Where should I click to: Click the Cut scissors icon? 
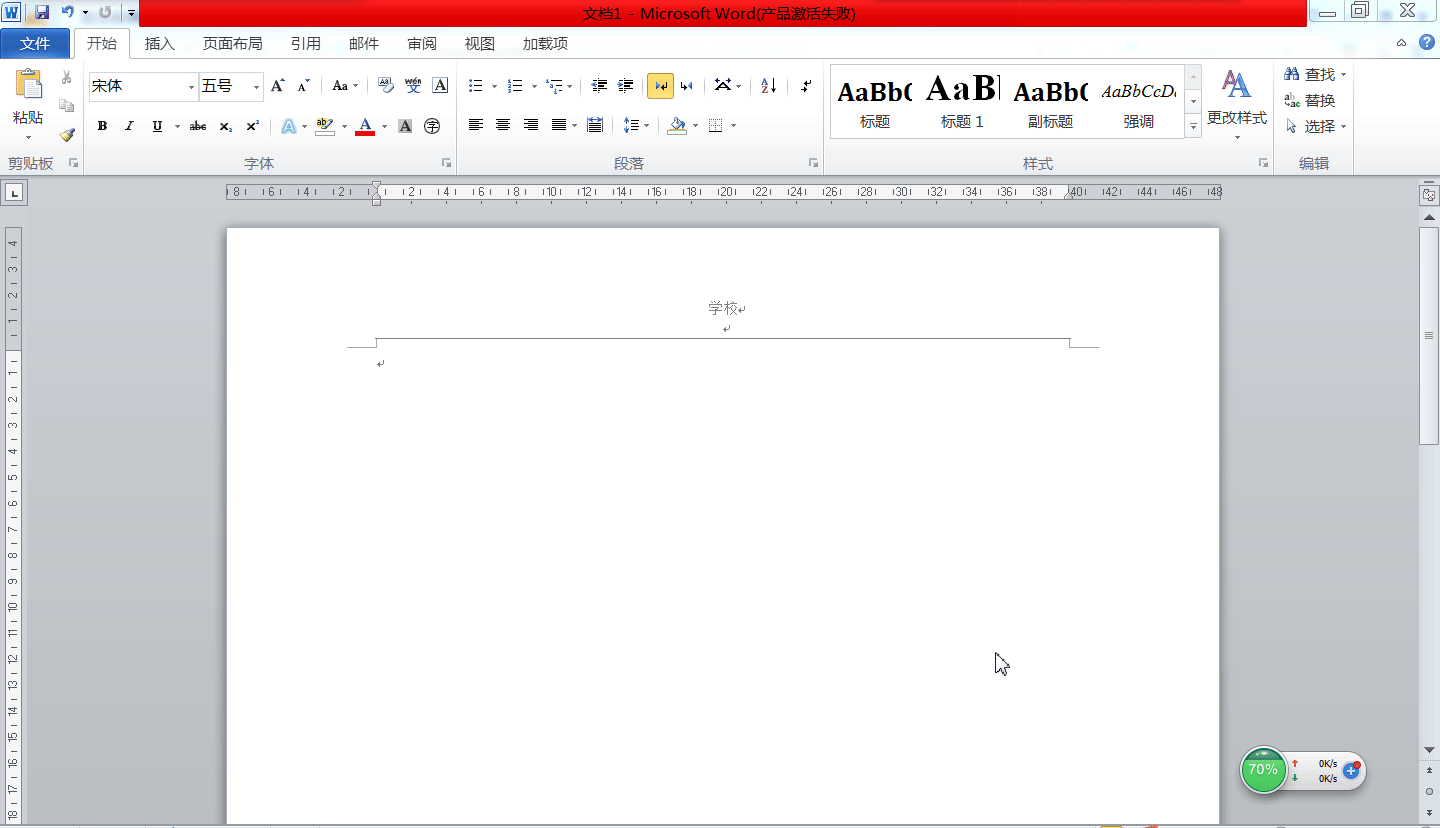point(67,77)
